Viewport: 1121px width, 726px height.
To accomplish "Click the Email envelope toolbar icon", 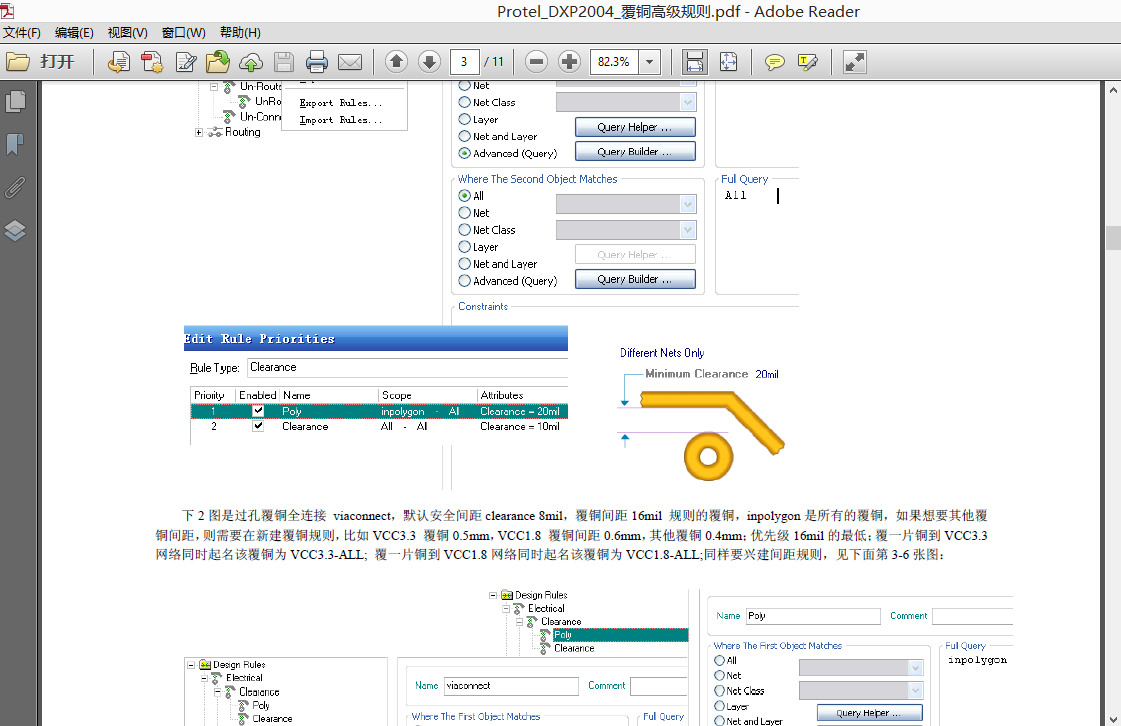I will 350,62.
